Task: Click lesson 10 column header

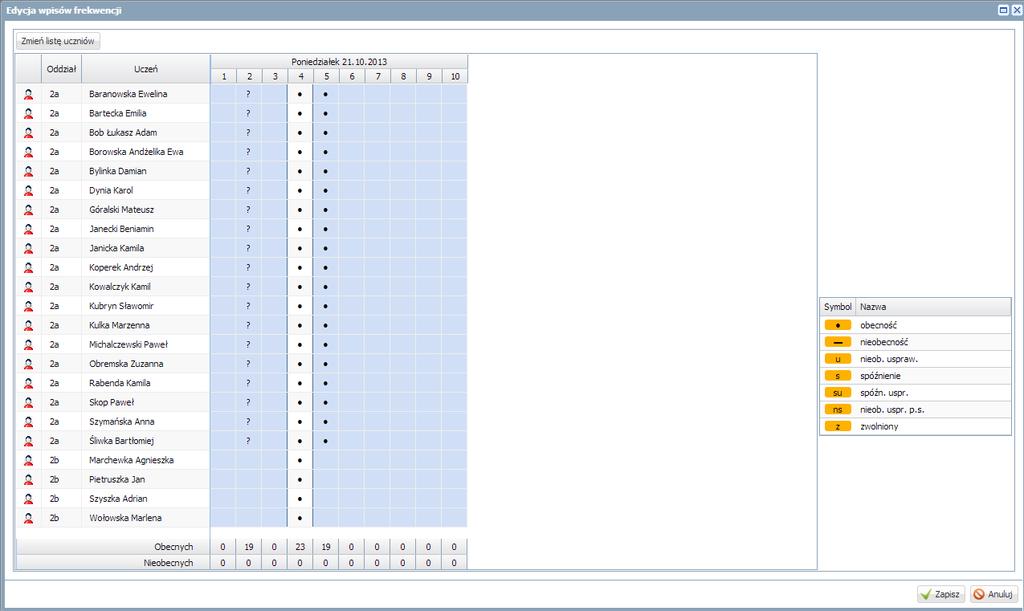Action: click(455, 76)
